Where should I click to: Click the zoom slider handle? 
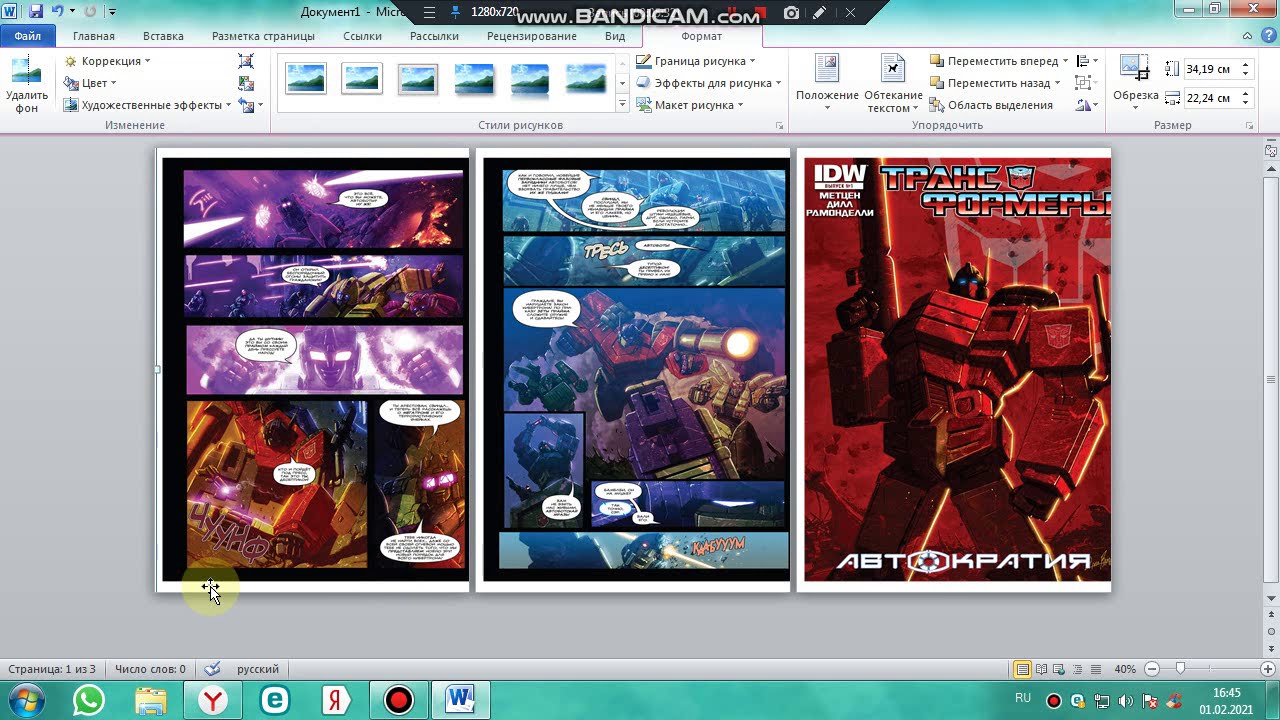pyautogui.click(x=1181, y=669)
